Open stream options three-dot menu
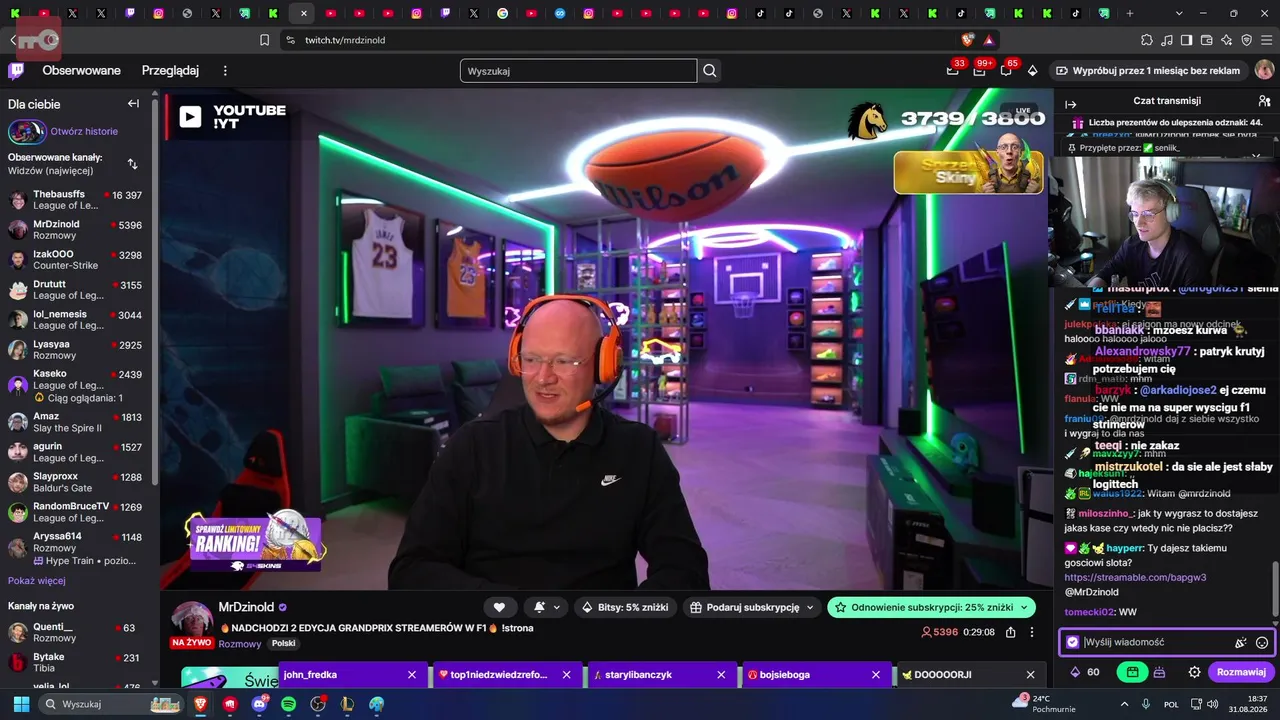1280x720 pixels. pyautogui.click(x=1031, y=632)
